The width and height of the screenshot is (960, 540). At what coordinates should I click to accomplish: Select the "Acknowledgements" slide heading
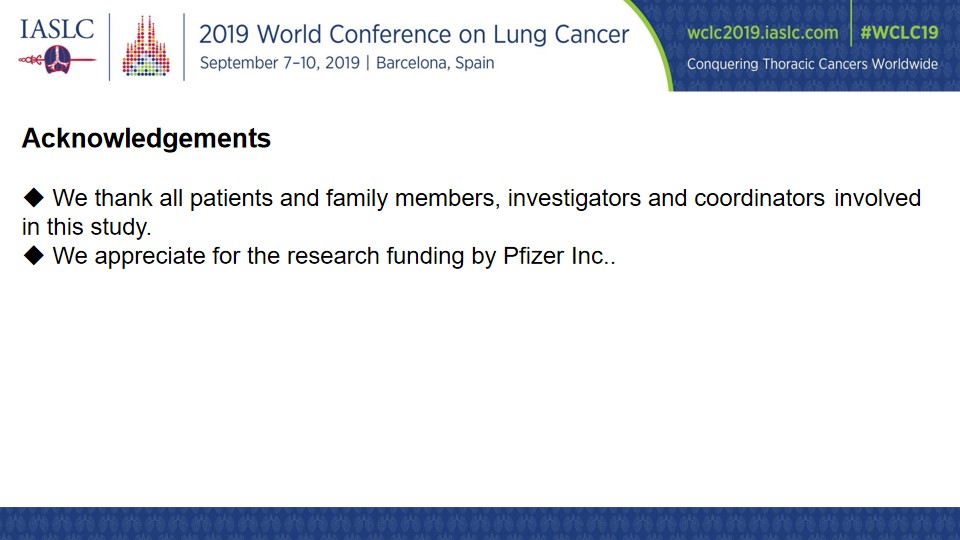[146, 138]
